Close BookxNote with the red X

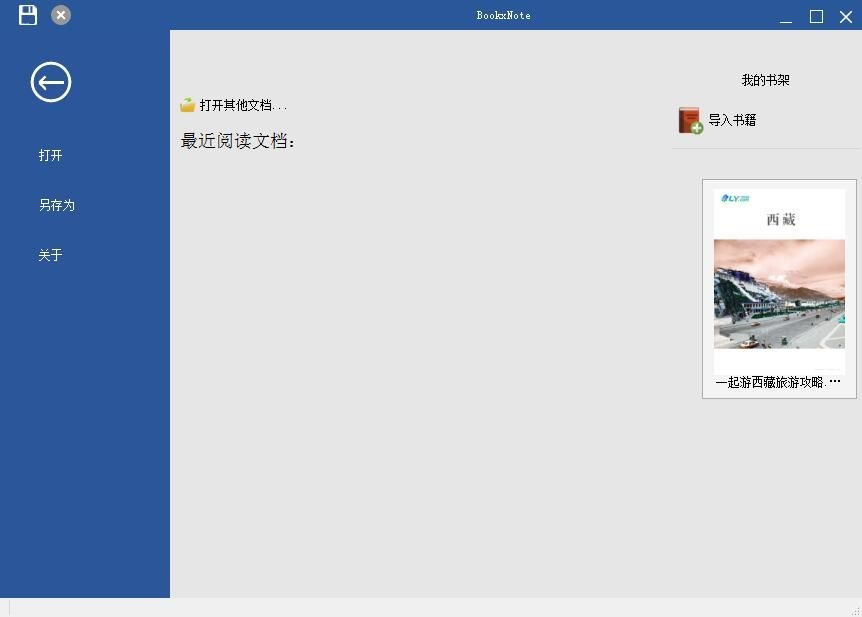point(848,16)
